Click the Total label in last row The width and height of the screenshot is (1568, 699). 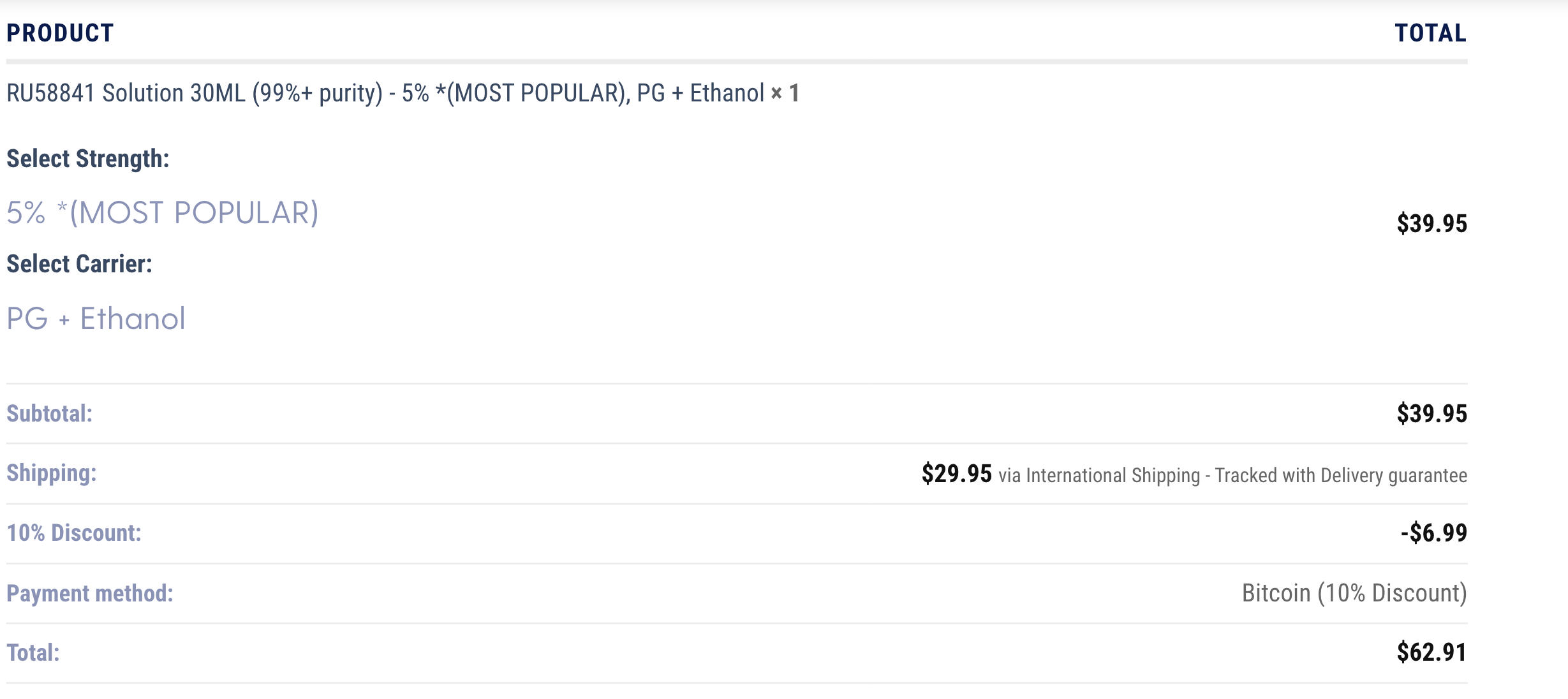(x=33, y=652)
